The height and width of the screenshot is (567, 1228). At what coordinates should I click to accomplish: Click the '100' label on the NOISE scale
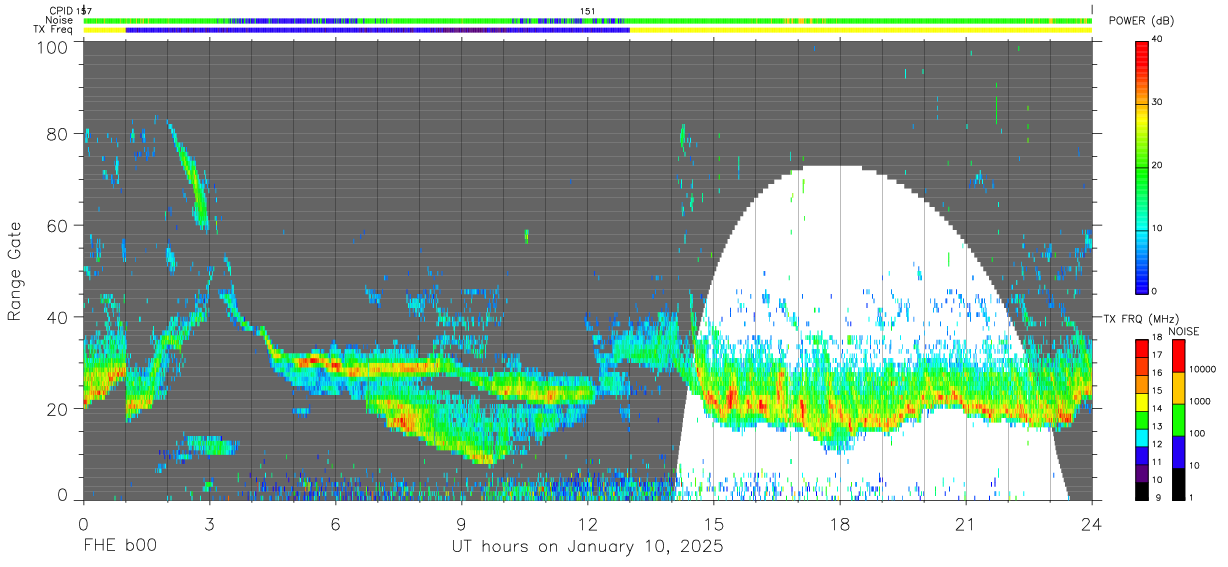[1197, 433]
